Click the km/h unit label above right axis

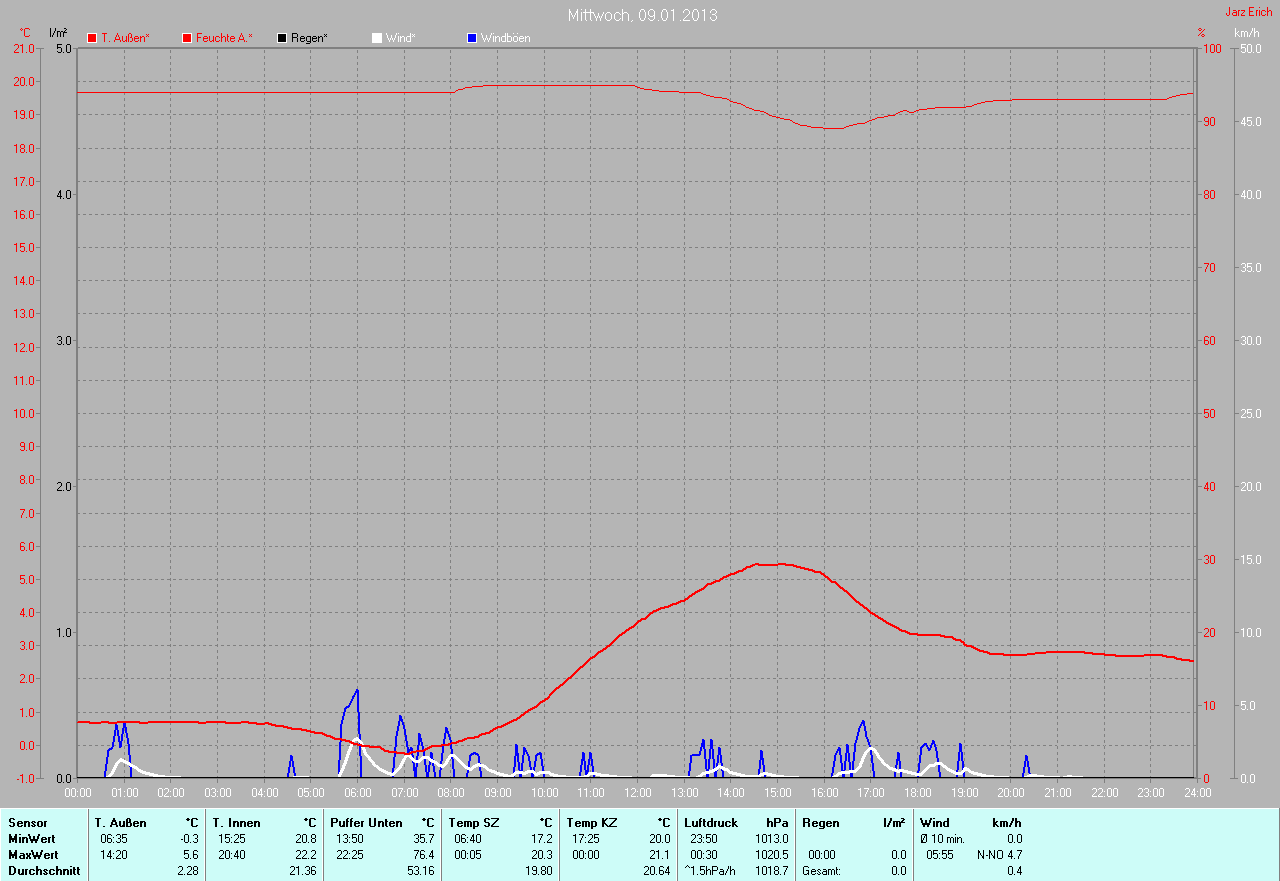(1246, 33)
